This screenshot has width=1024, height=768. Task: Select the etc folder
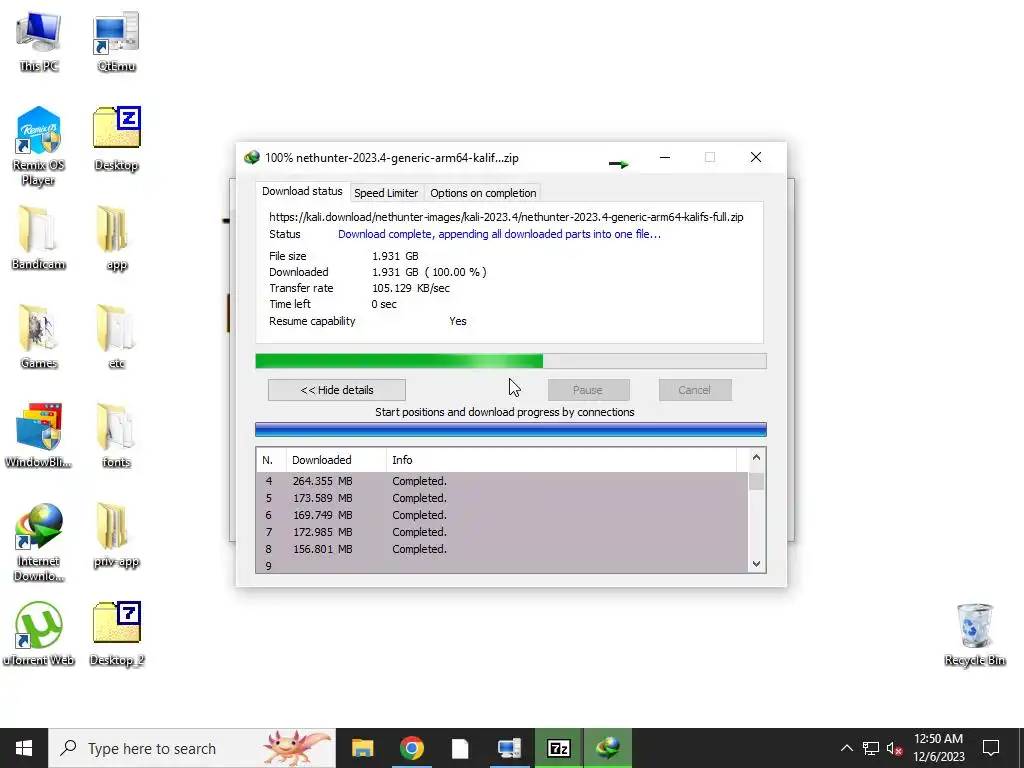[x=116, y=336]
